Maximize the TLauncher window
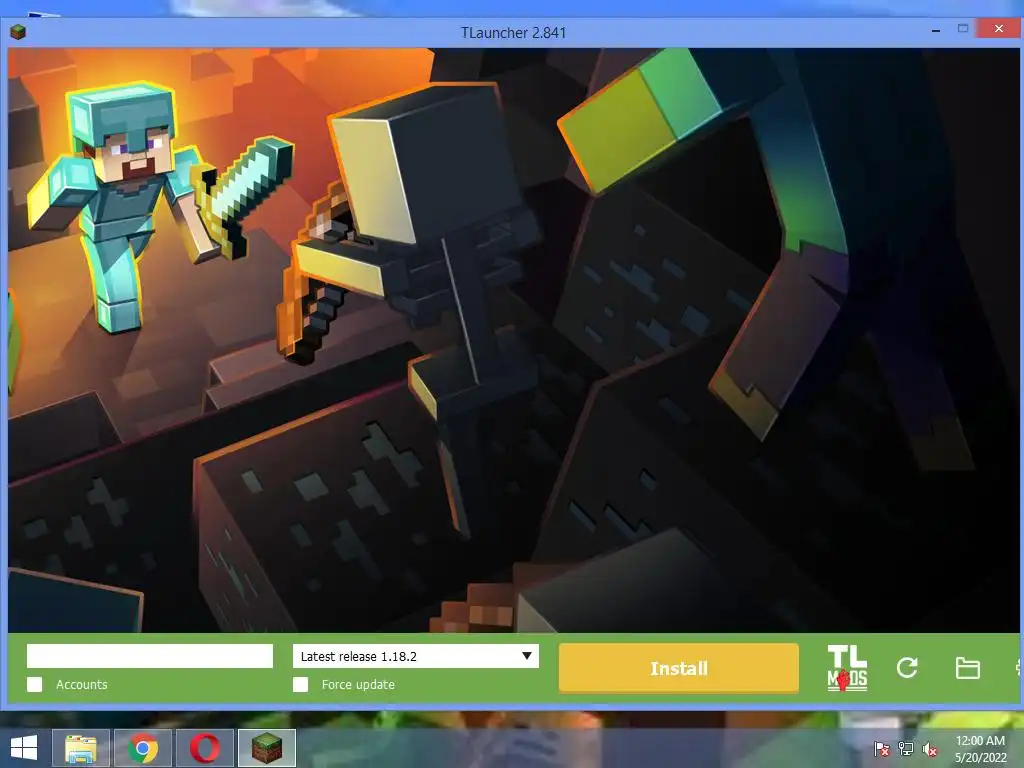This screenshot has height=768, width=1024. coord(963,28)
